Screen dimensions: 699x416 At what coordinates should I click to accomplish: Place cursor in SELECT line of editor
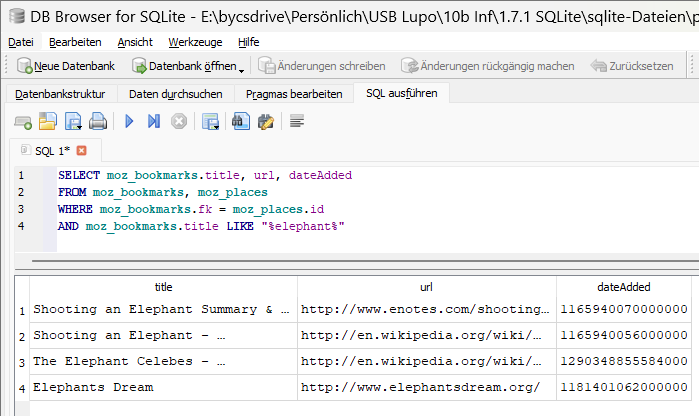[205, 175]
